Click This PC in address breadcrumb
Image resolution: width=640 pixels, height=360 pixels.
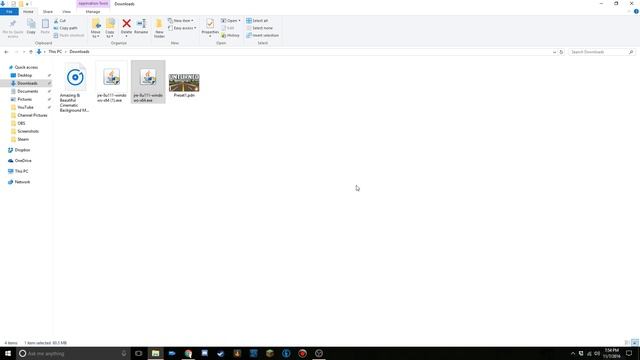[x=55, y=52]
